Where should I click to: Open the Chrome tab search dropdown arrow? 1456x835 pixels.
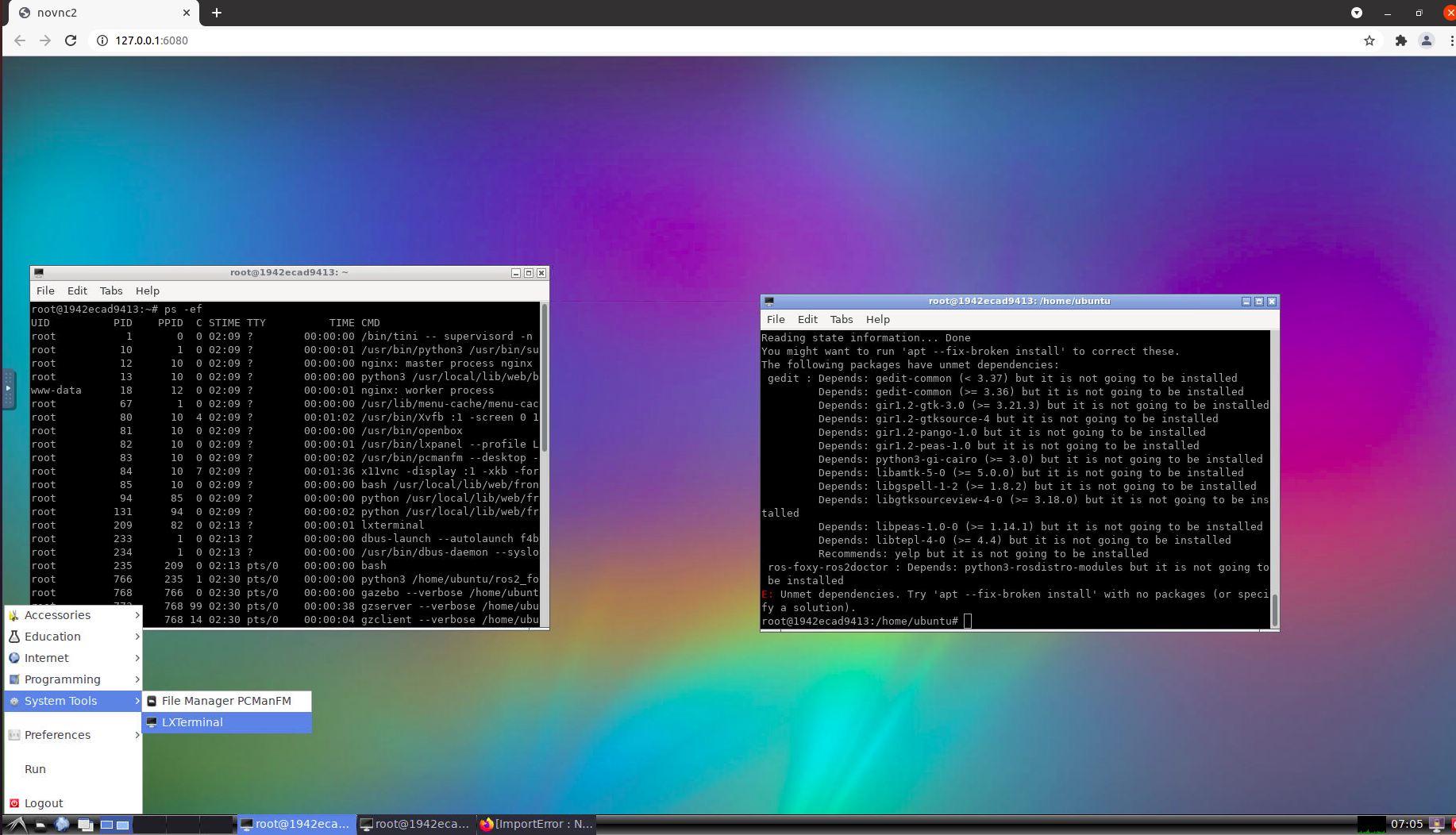[1357, 13]
